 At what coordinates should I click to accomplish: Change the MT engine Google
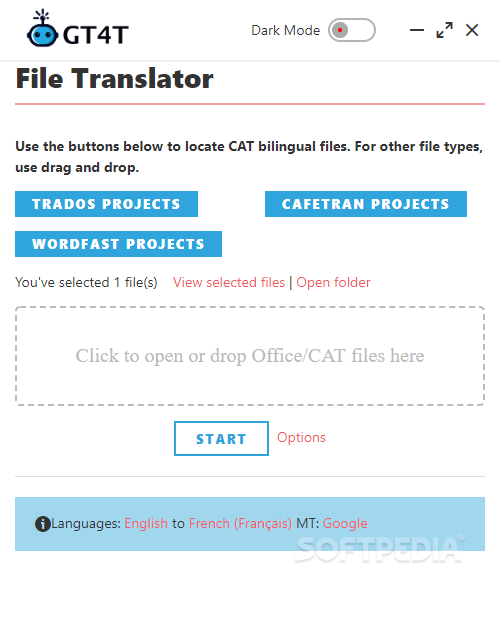pyautogui.click(x=345, y=524)
